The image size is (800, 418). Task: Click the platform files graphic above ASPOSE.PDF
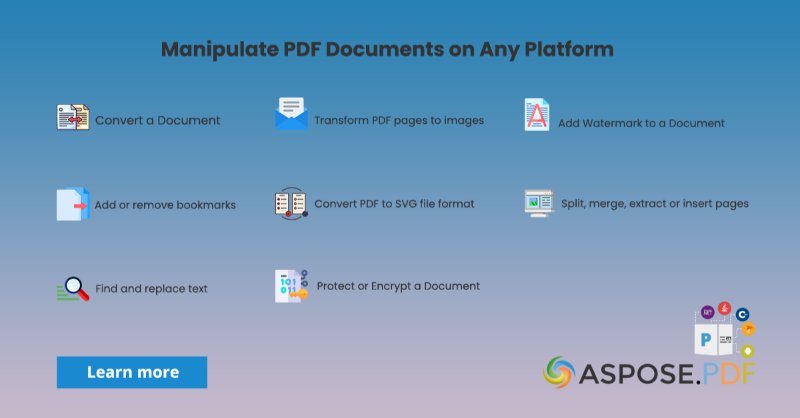(x=724, y=329)
